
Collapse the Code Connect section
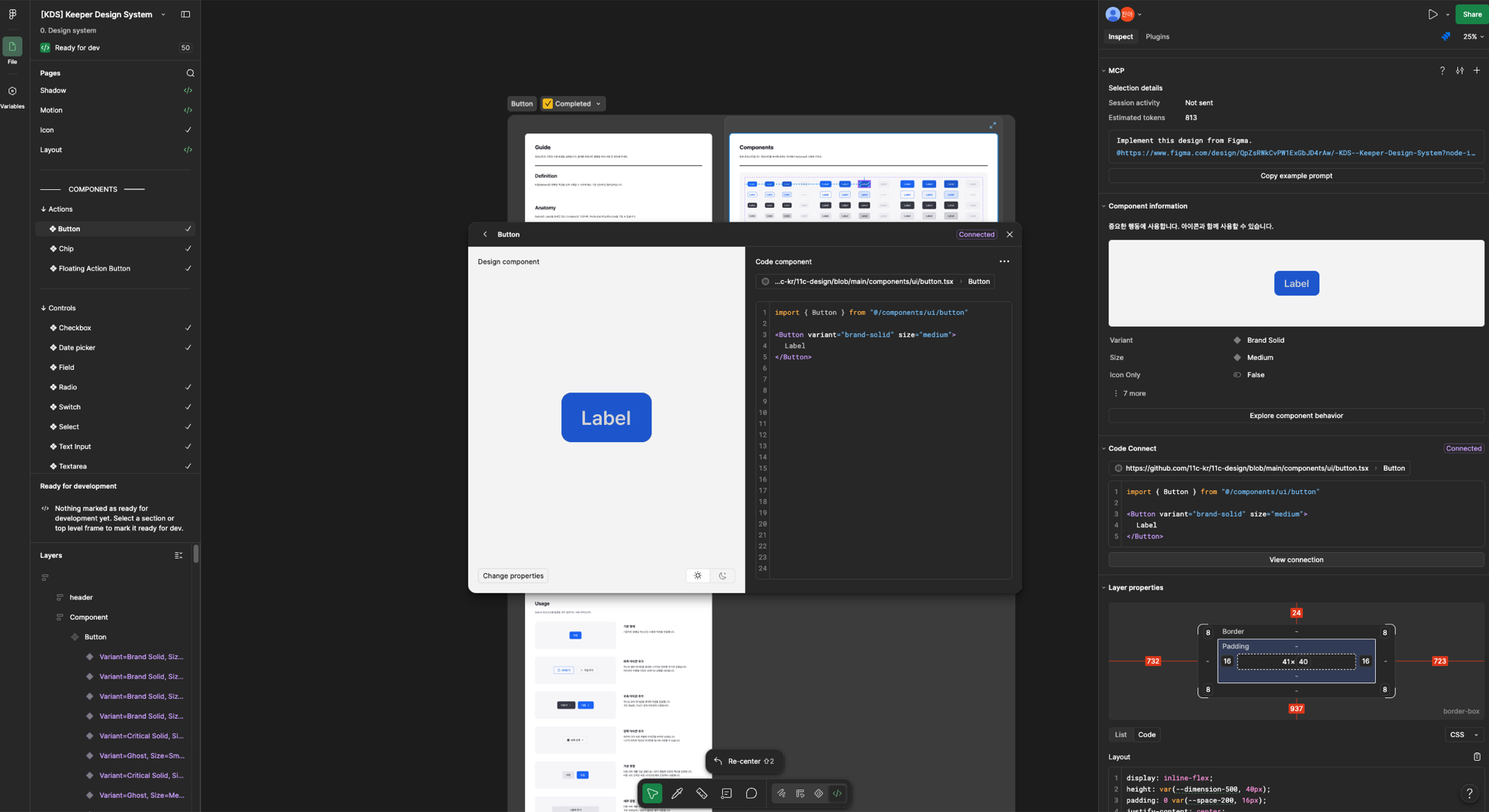pyautogui.click(x=1104, y=448)
